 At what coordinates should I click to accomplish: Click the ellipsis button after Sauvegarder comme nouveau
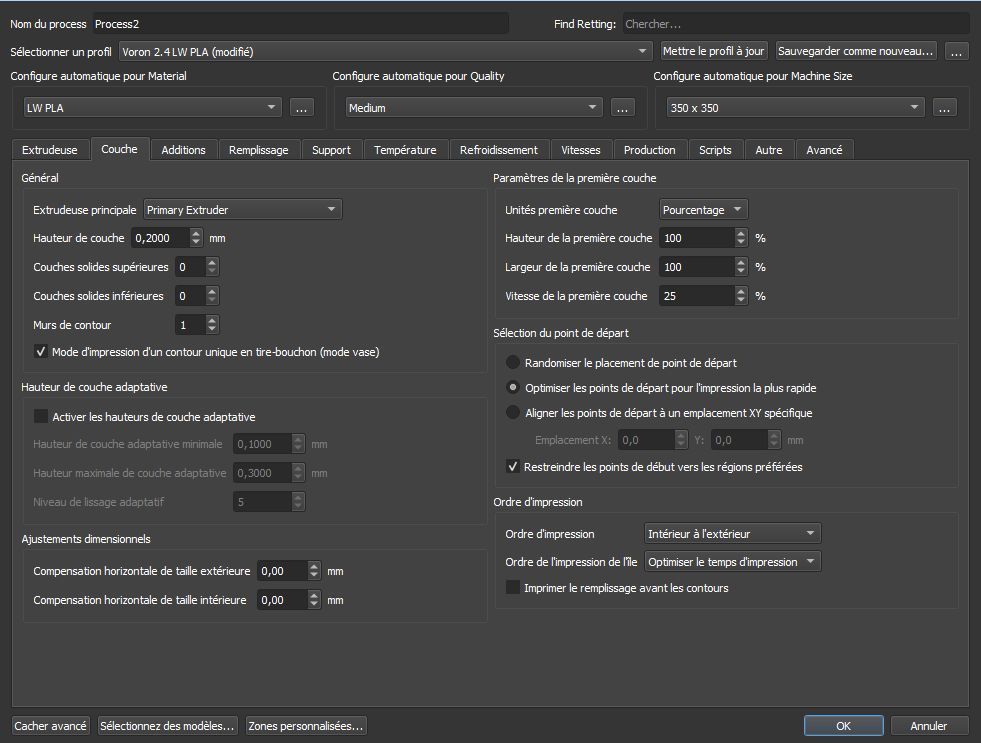(956, 51)
